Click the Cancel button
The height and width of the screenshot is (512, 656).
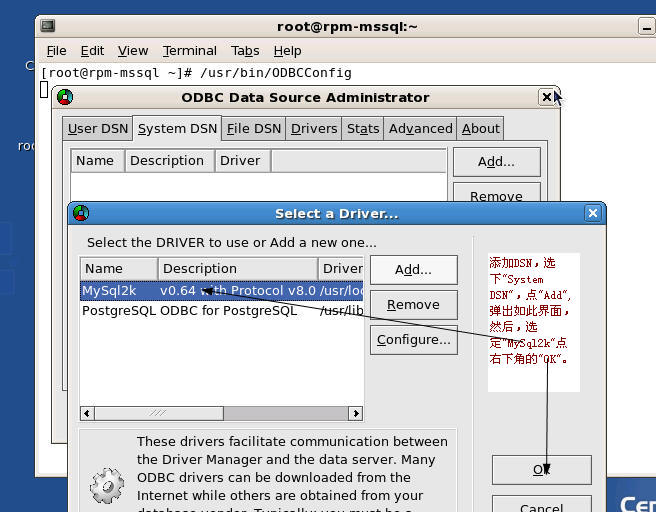pos(542,504)
